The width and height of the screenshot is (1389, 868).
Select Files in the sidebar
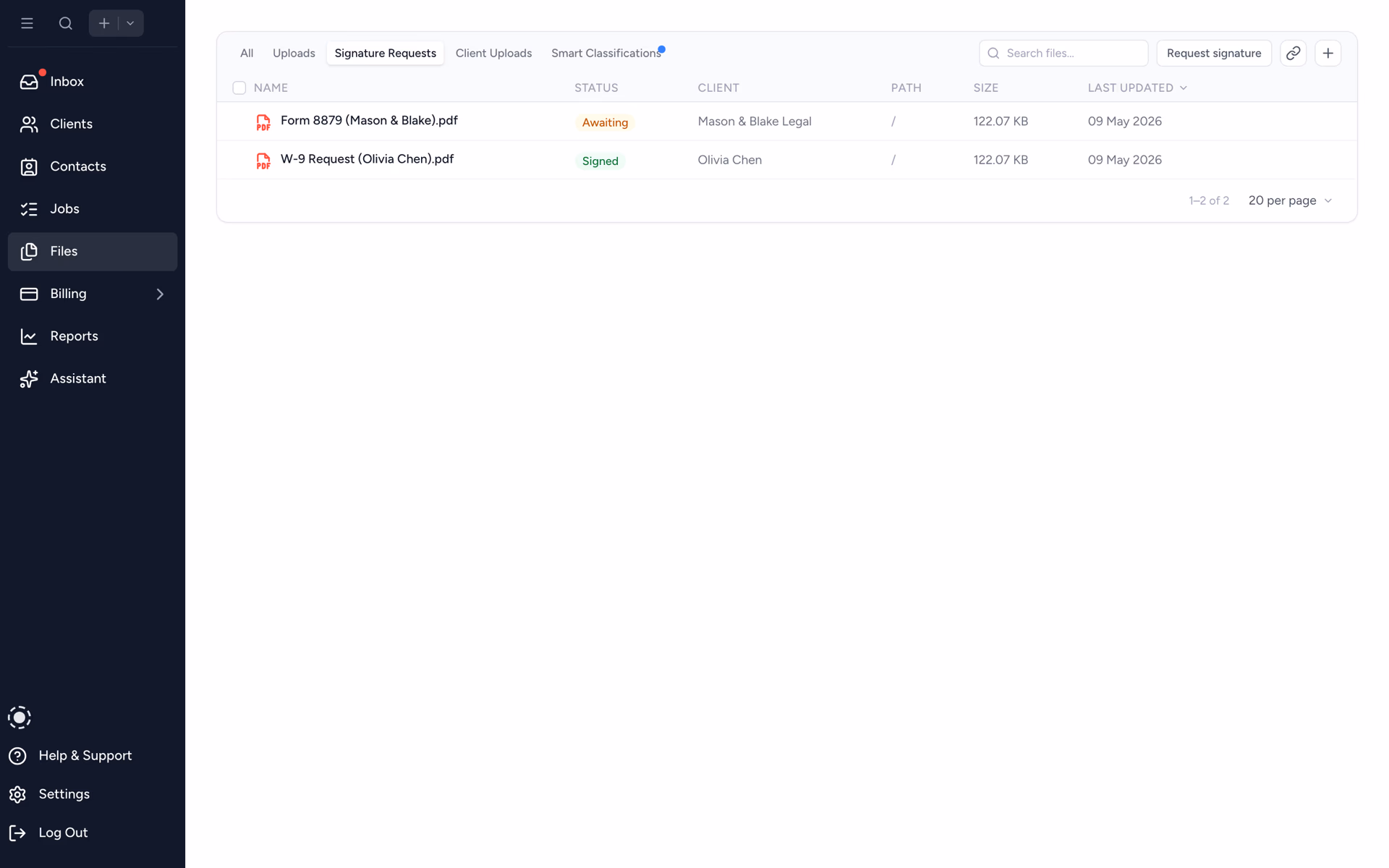93,252
